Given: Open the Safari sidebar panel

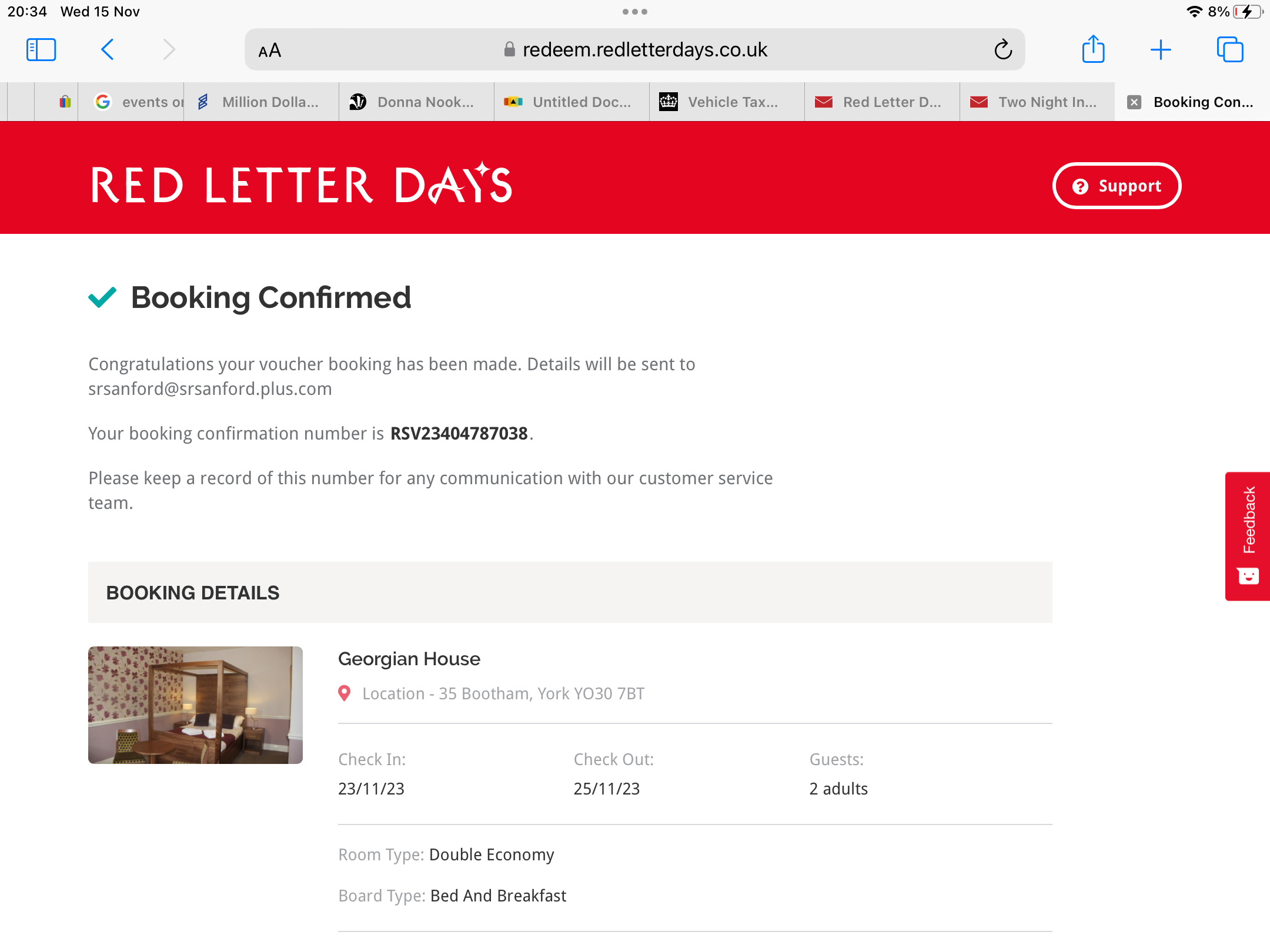Looking at the screenshot, I should 41,50.
